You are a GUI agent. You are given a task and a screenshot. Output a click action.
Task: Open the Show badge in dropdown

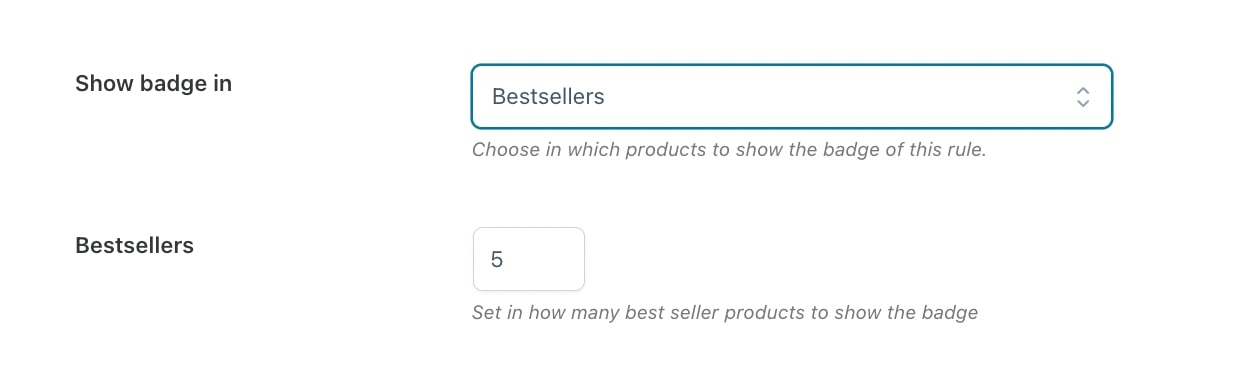tap(791, 97)
